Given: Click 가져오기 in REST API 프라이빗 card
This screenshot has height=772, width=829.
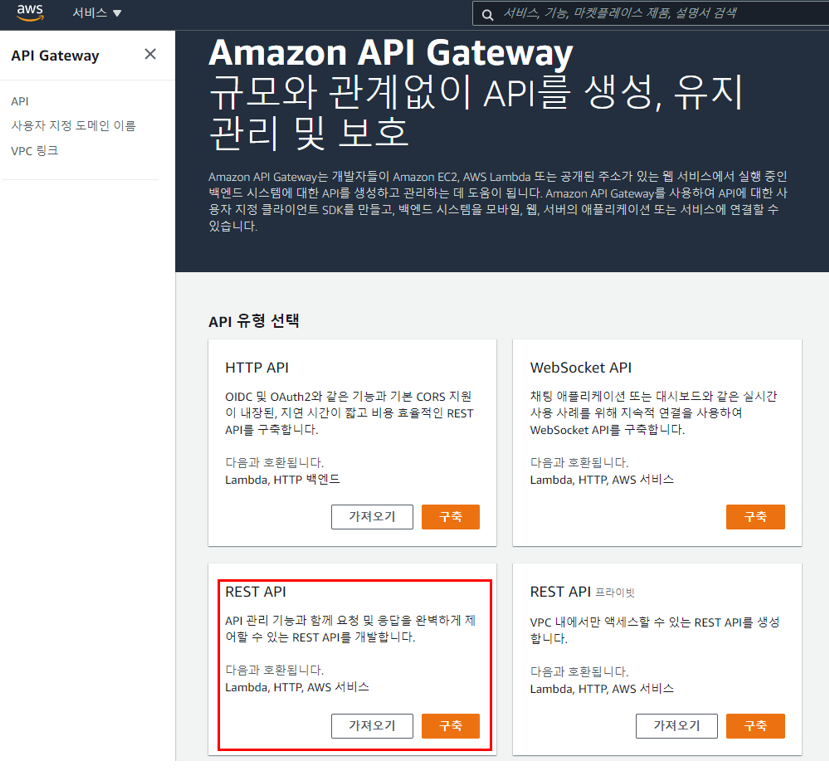Looking at the screenshot, I should (676, 726).
